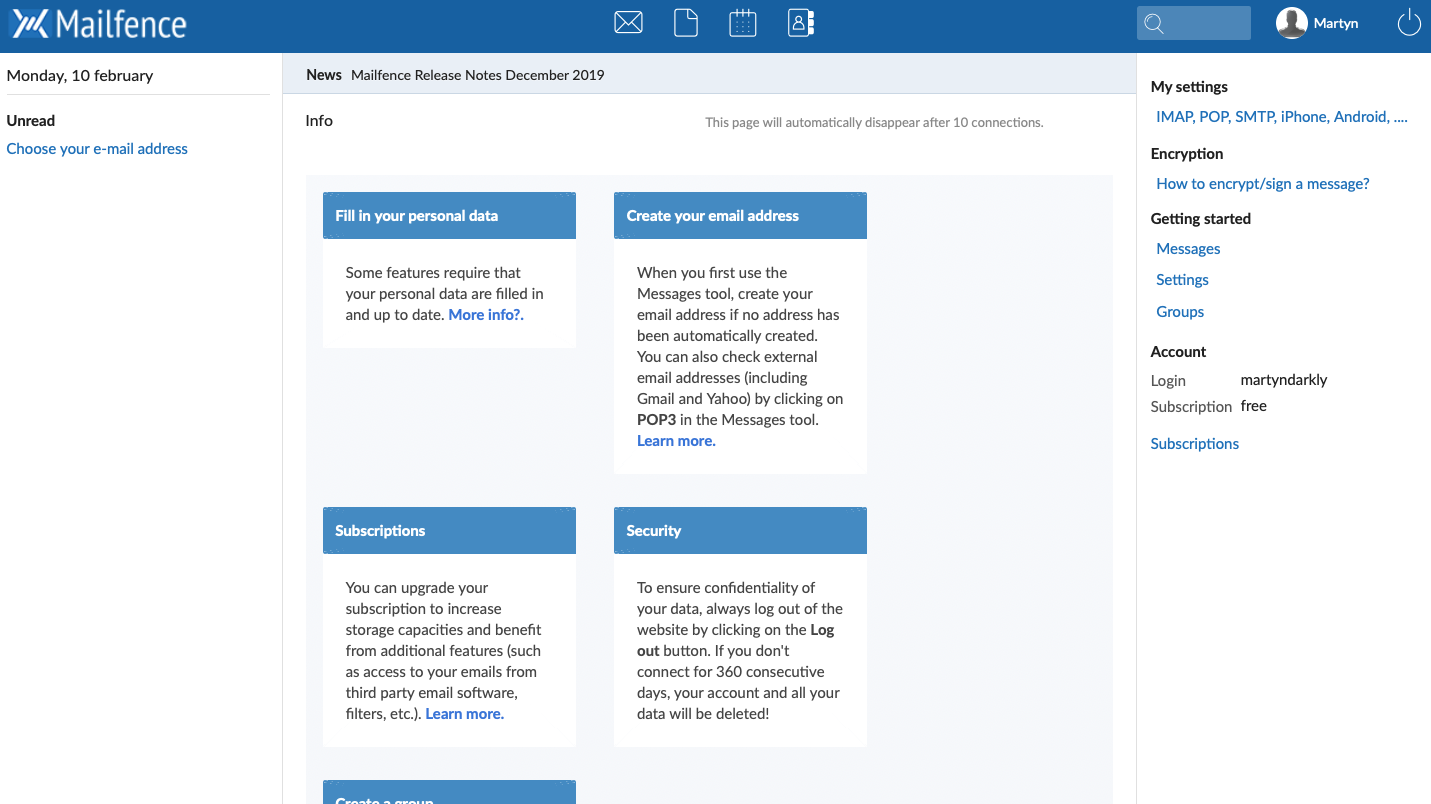Open the Calendar icon
Viewport: 1431px width, 804px height.
[743, 22]
